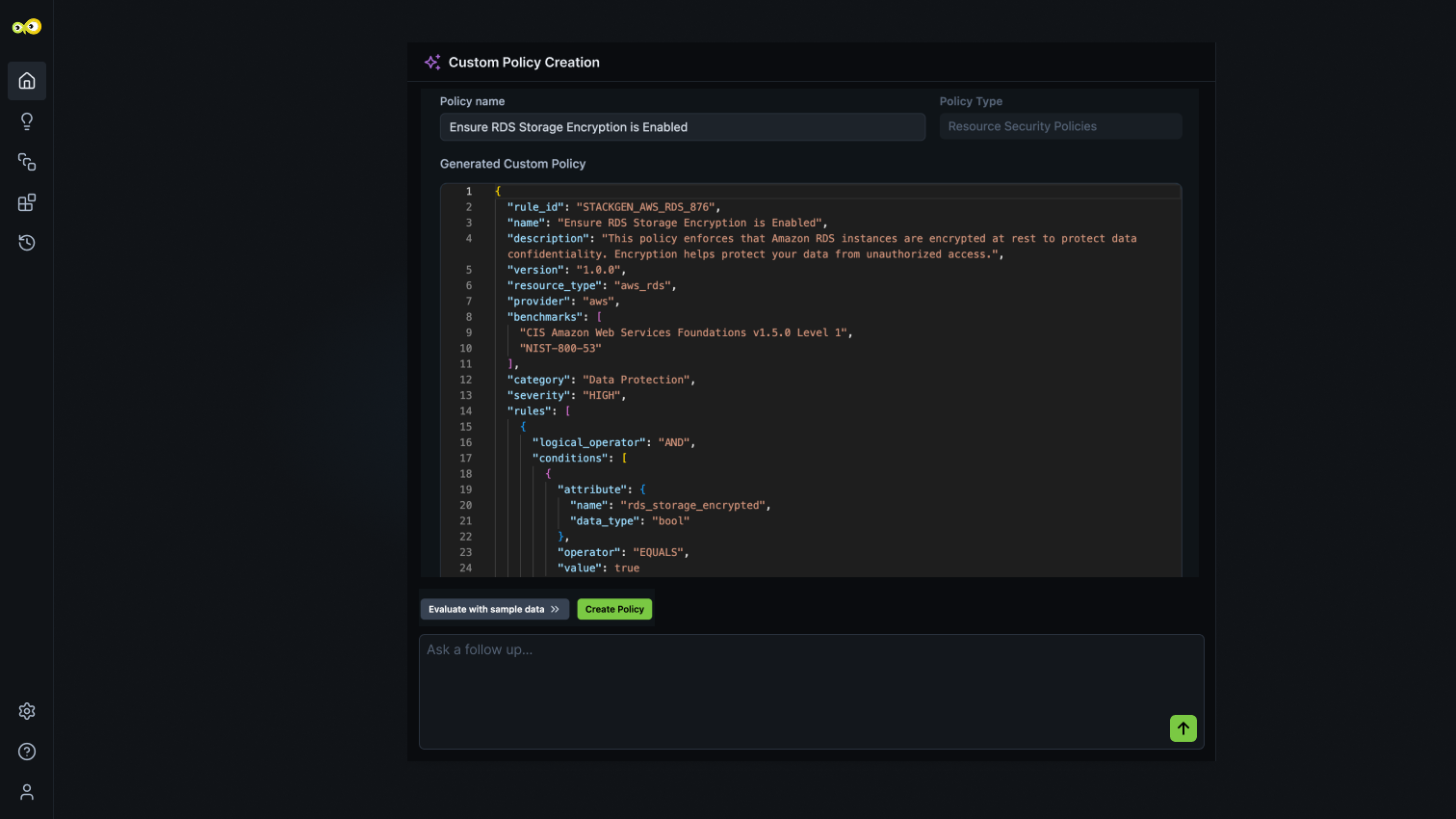Open Help via the question mark icon
1456x819 pixels.
26,752
